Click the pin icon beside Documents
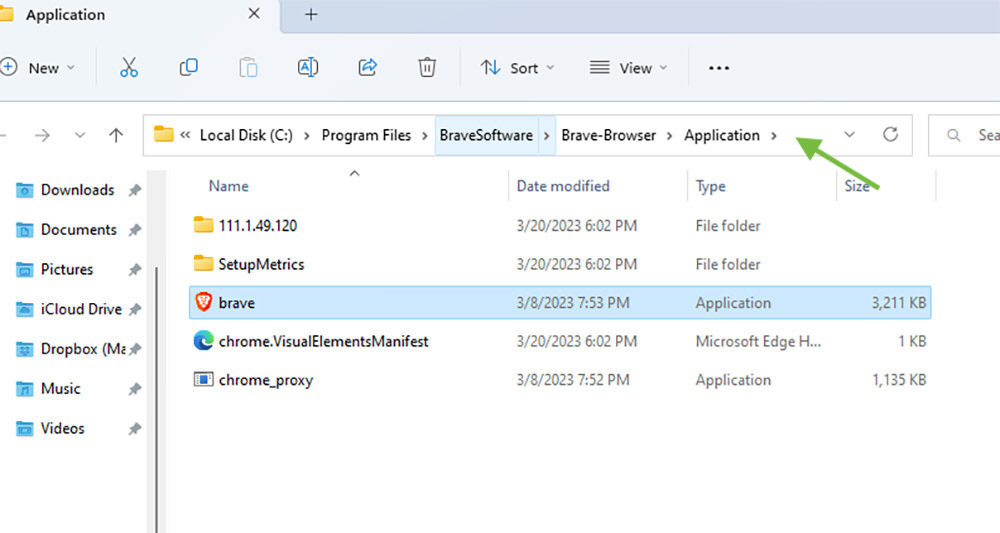 (x=135, y=230)
